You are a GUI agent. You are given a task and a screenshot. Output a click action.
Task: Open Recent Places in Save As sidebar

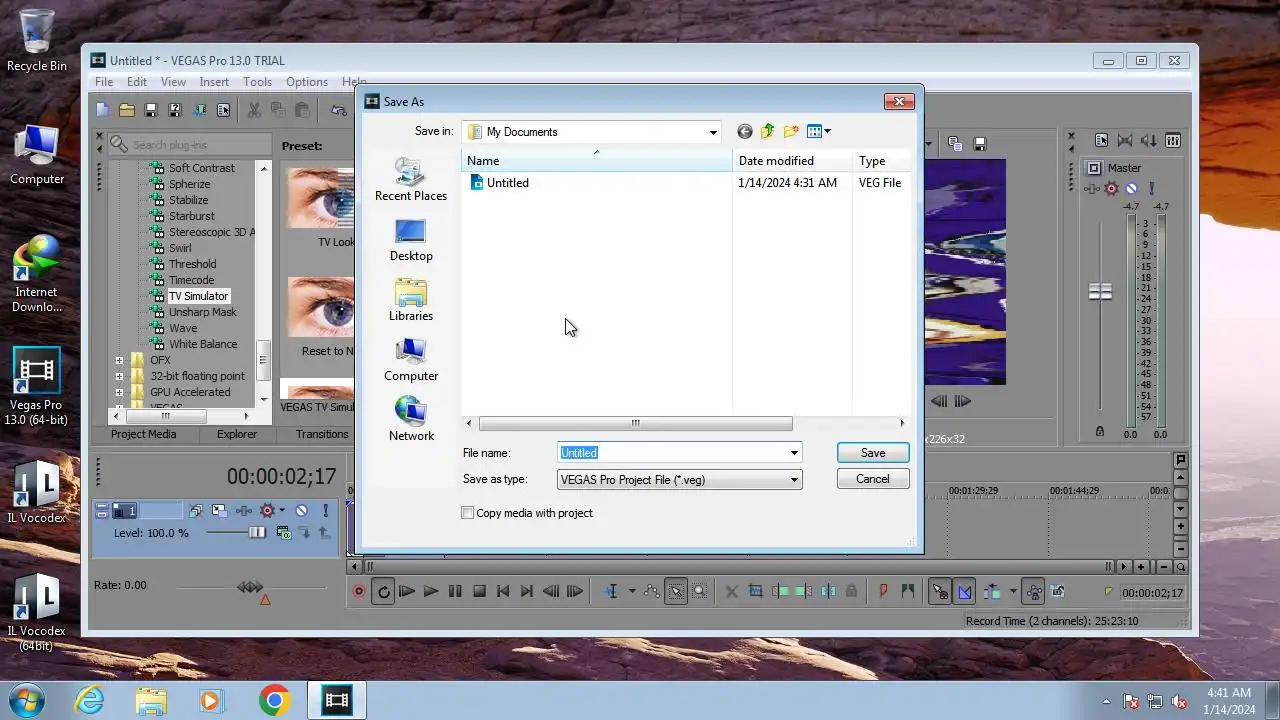click(x=411, y=180)
